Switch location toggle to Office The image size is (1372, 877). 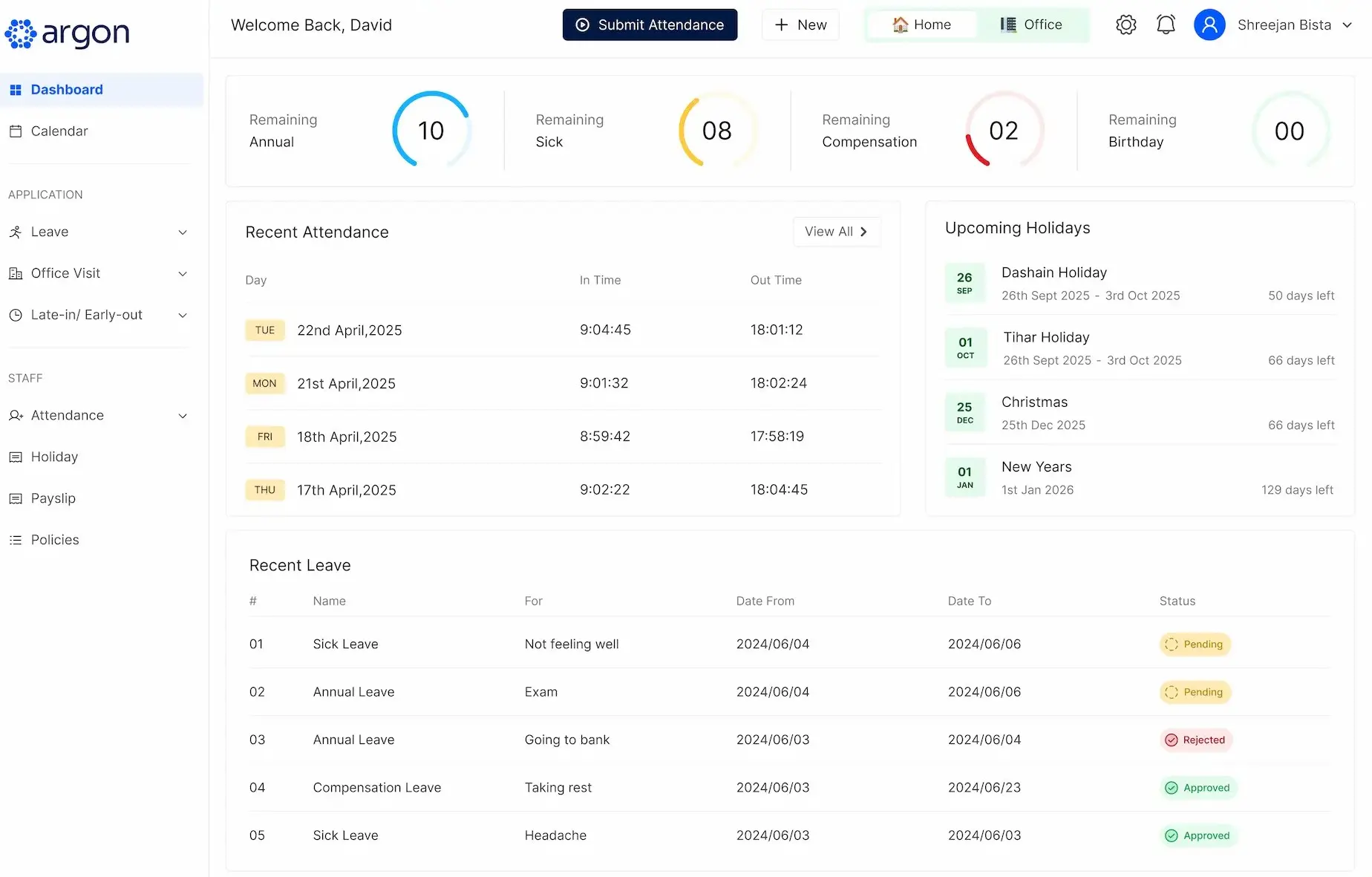1031,25
